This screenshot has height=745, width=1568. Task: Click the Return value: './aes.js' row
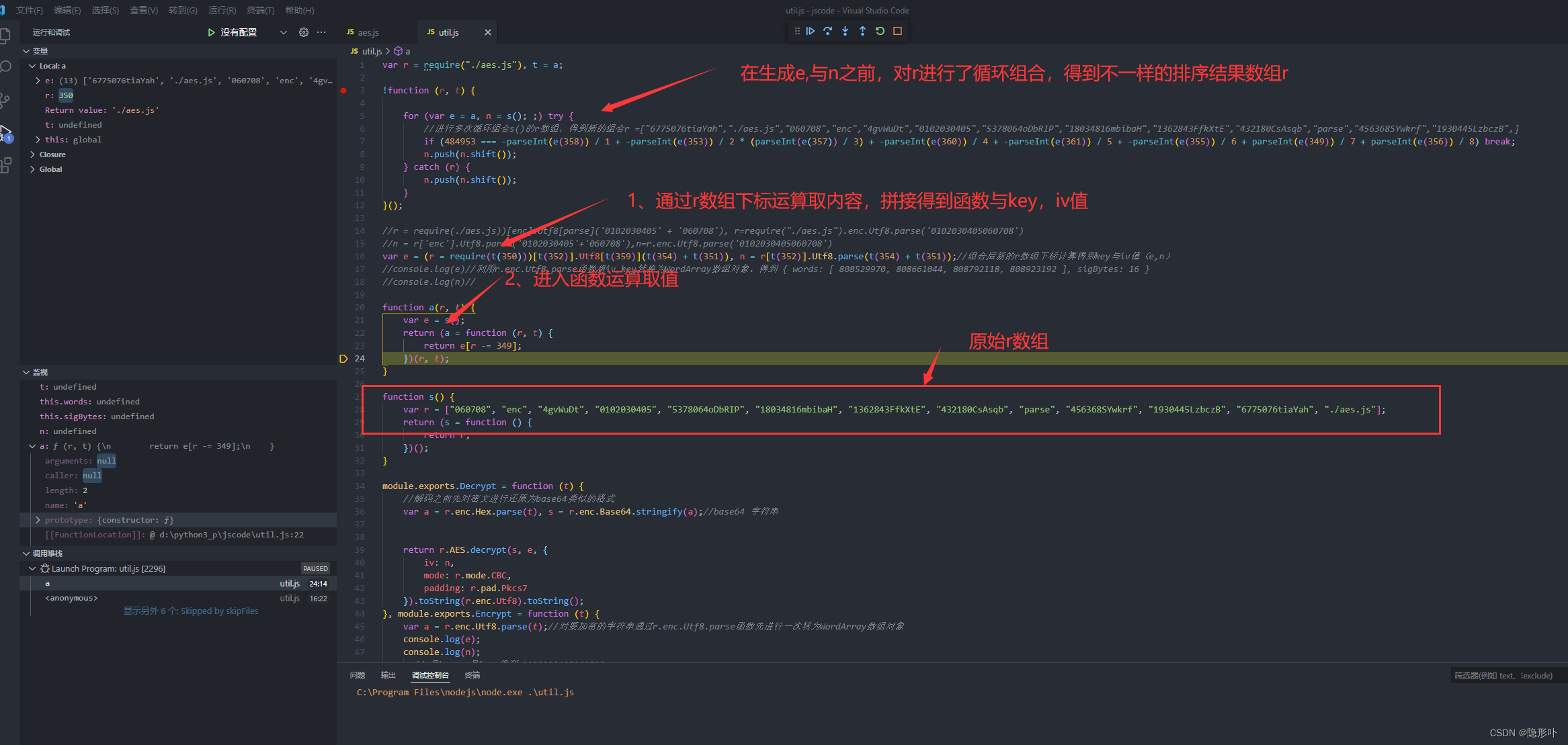178,110
